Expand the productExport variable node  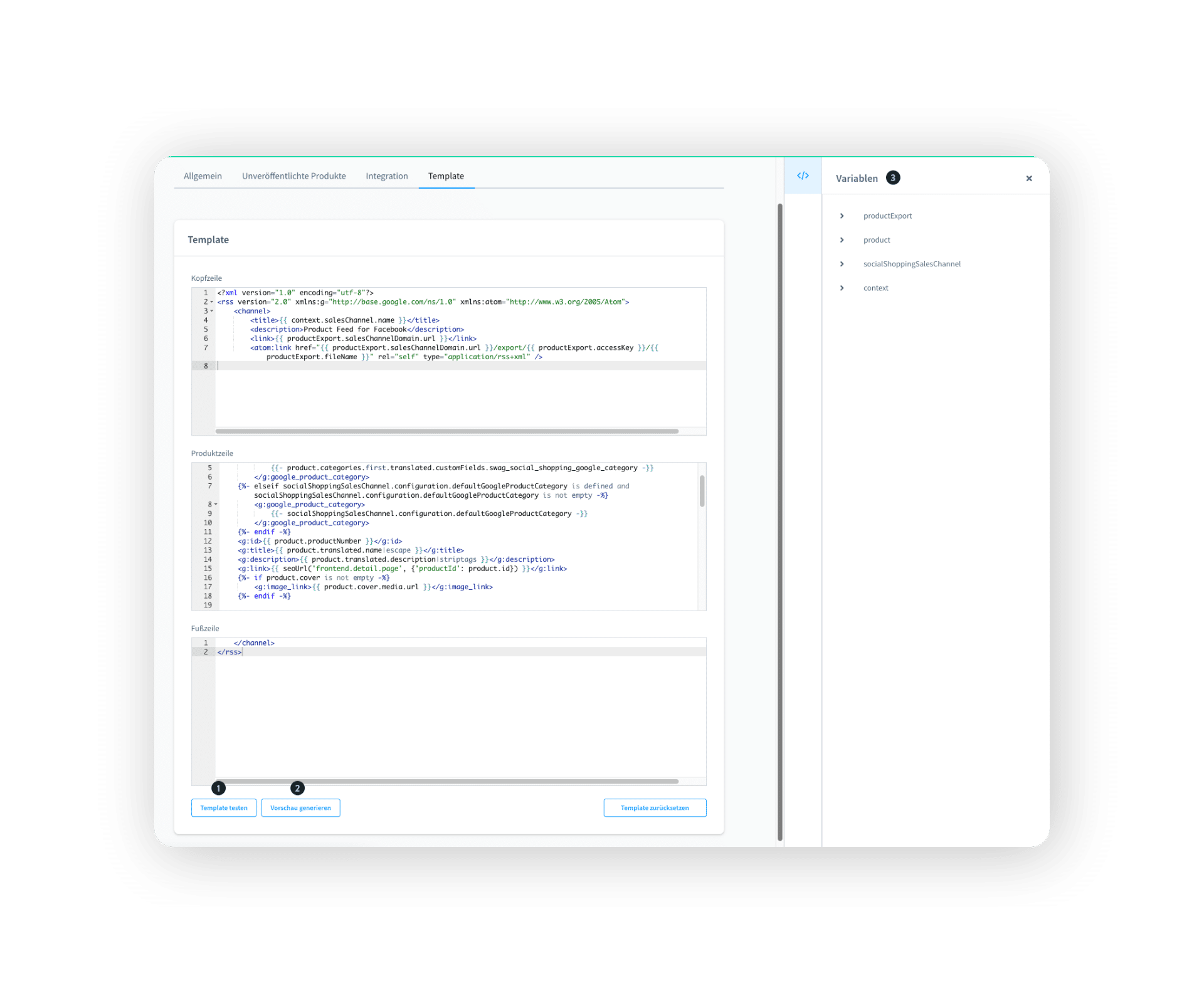(x=842, y=216)
